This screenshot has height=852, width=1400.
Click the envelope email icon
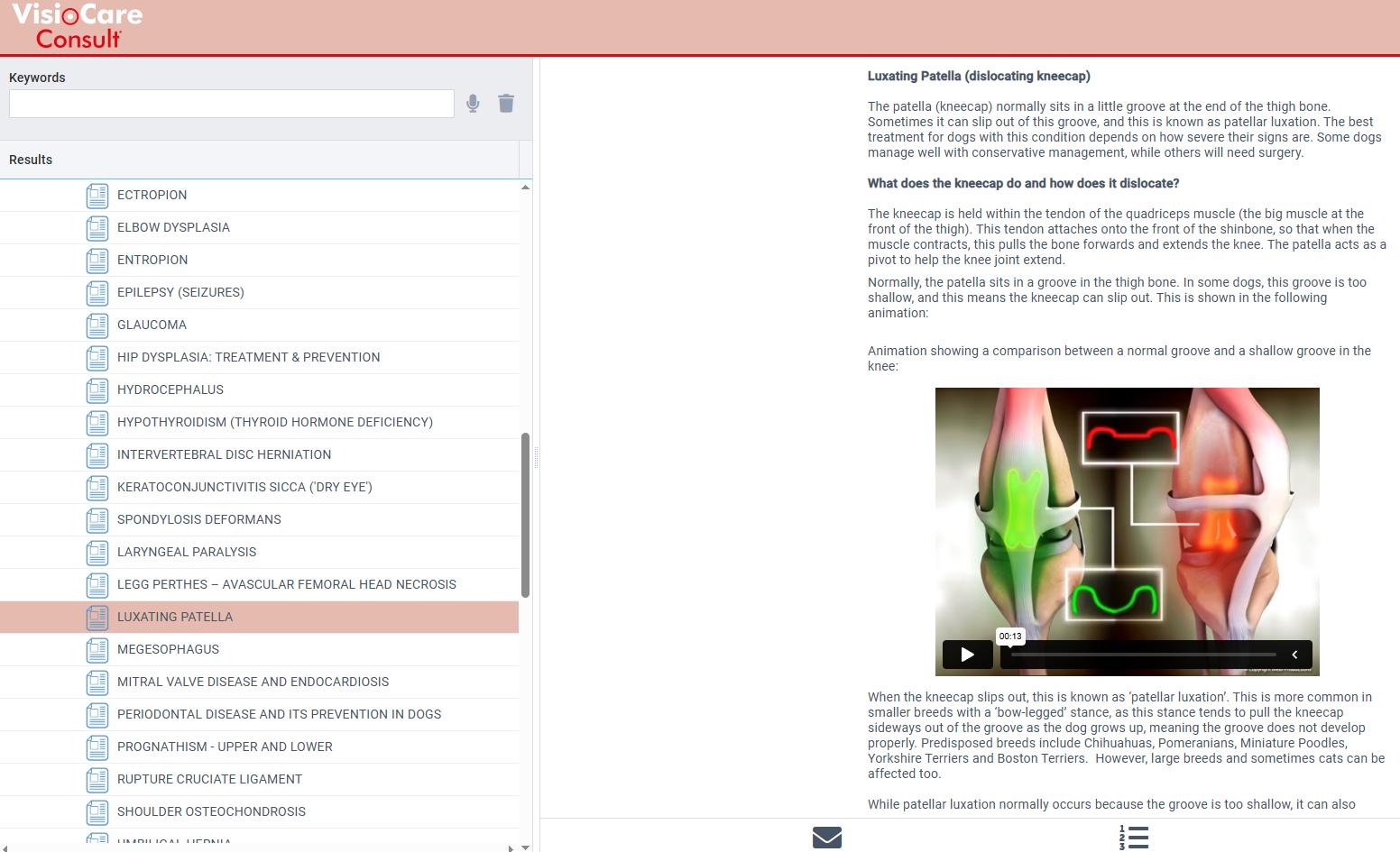[826, 838]
